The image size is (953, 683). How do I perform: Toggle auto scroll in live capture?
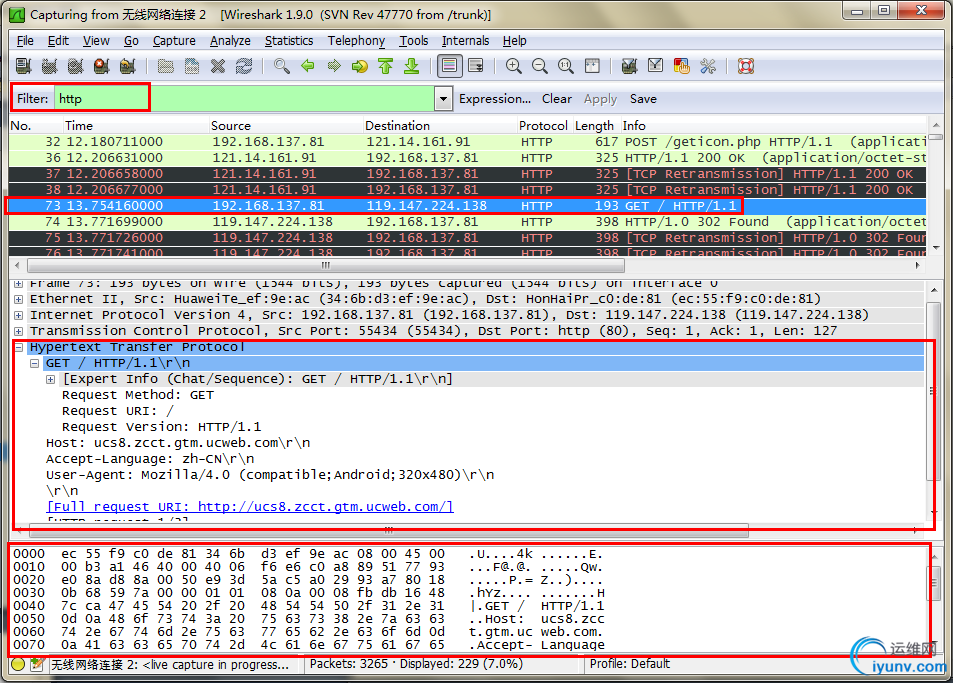(476, 66)
